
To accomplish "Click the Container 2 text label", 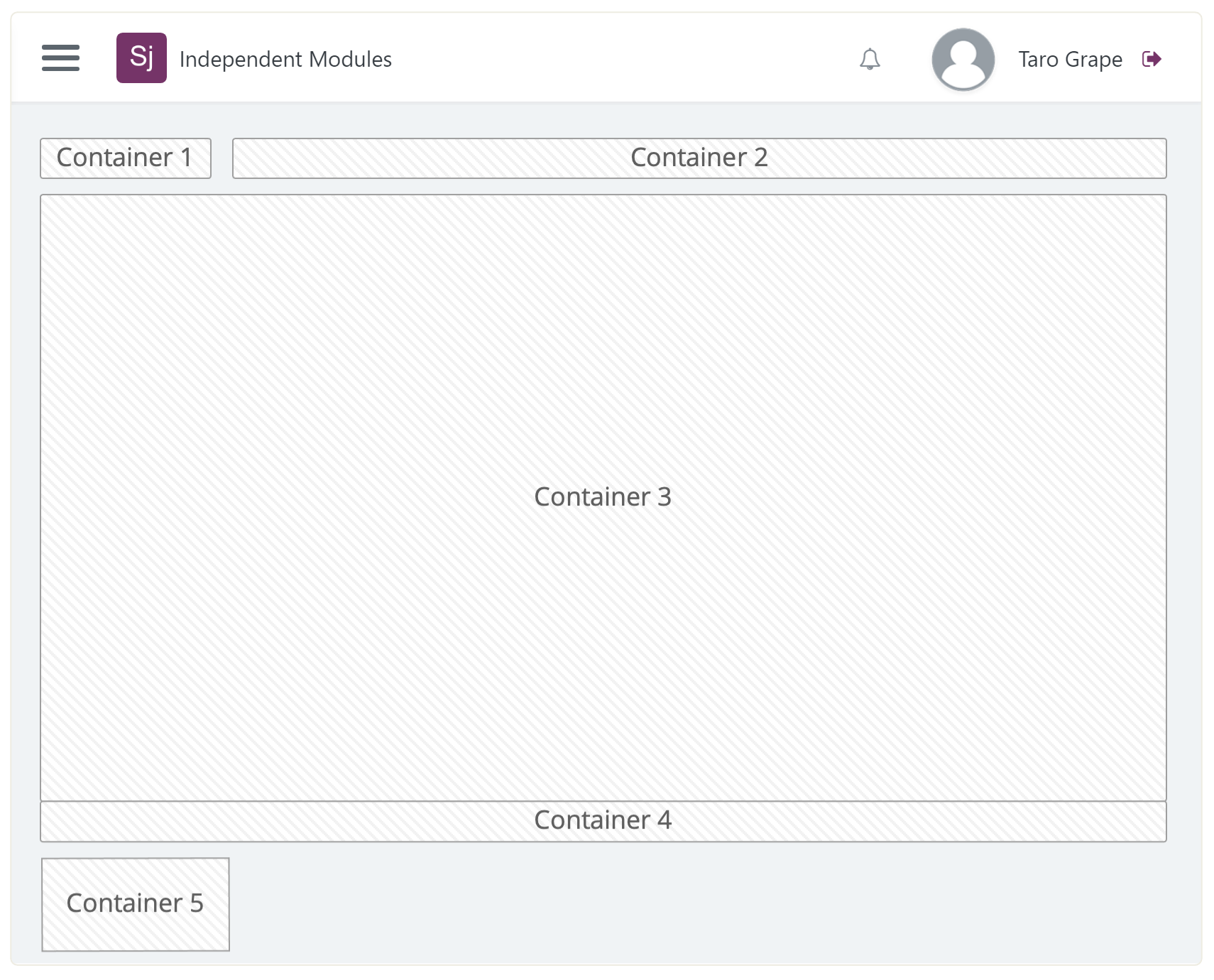I will tap(699, 158).
